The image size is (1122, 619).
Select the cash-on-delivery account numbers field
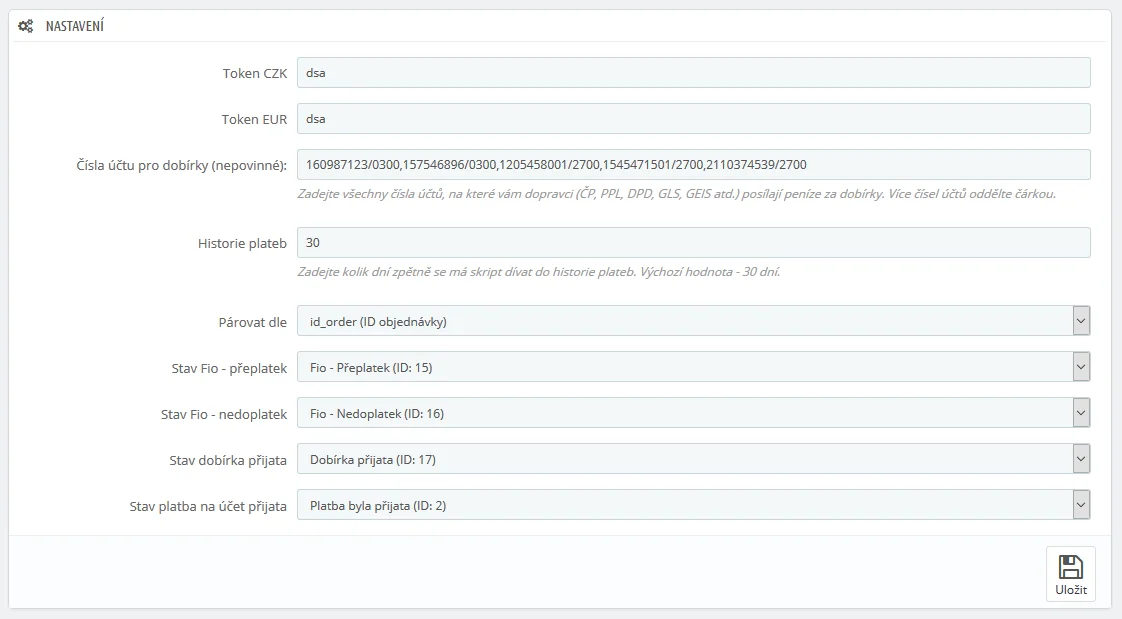click(x=693, y=165)
